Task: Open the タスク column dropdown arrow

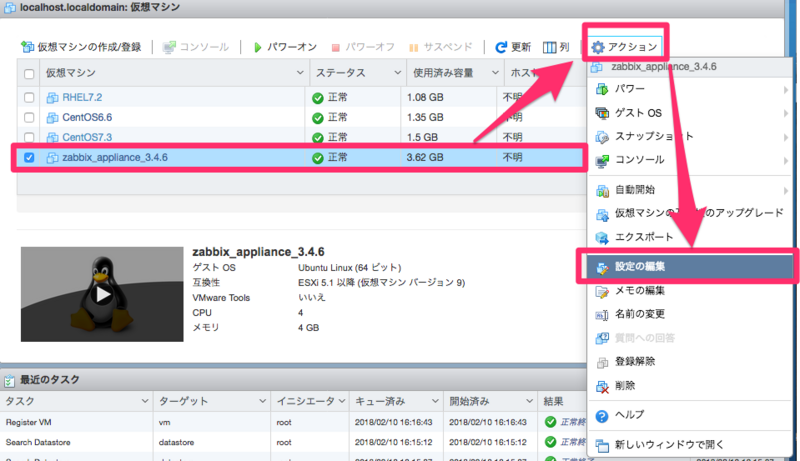Action: point(145,401)
